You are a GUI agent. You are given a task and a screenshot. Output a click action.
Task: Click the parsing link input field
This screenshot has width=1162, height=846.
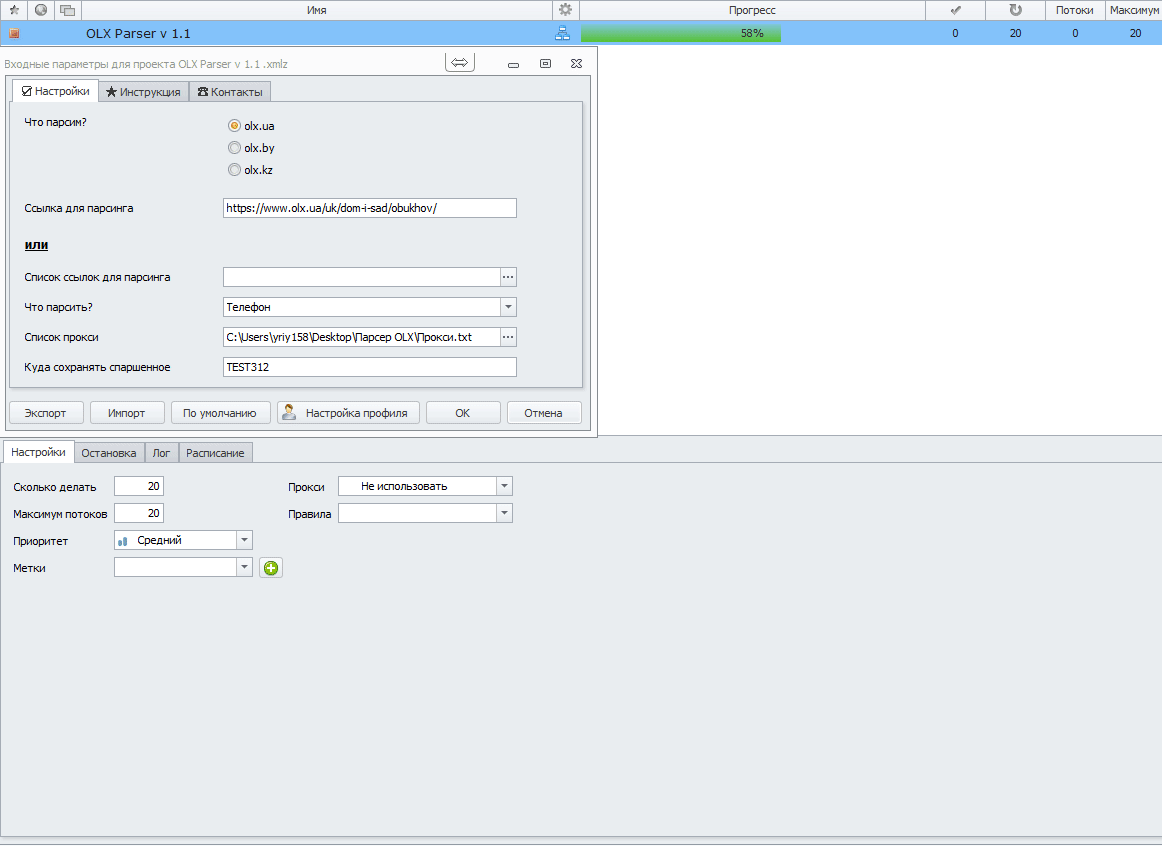tap(370, 208)
